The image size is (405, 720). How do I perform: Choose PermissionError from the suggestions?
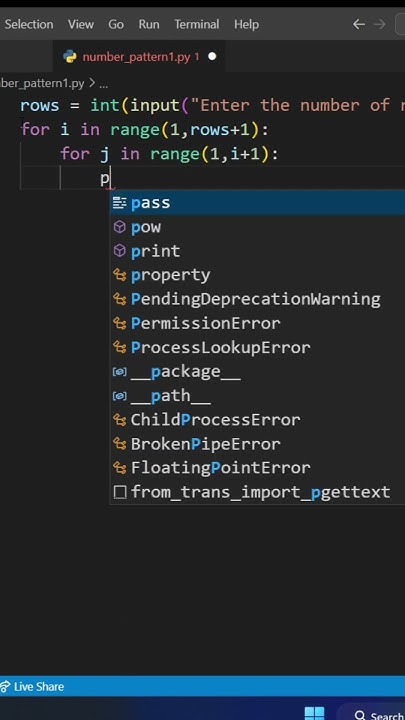click(x=258, y=323)
